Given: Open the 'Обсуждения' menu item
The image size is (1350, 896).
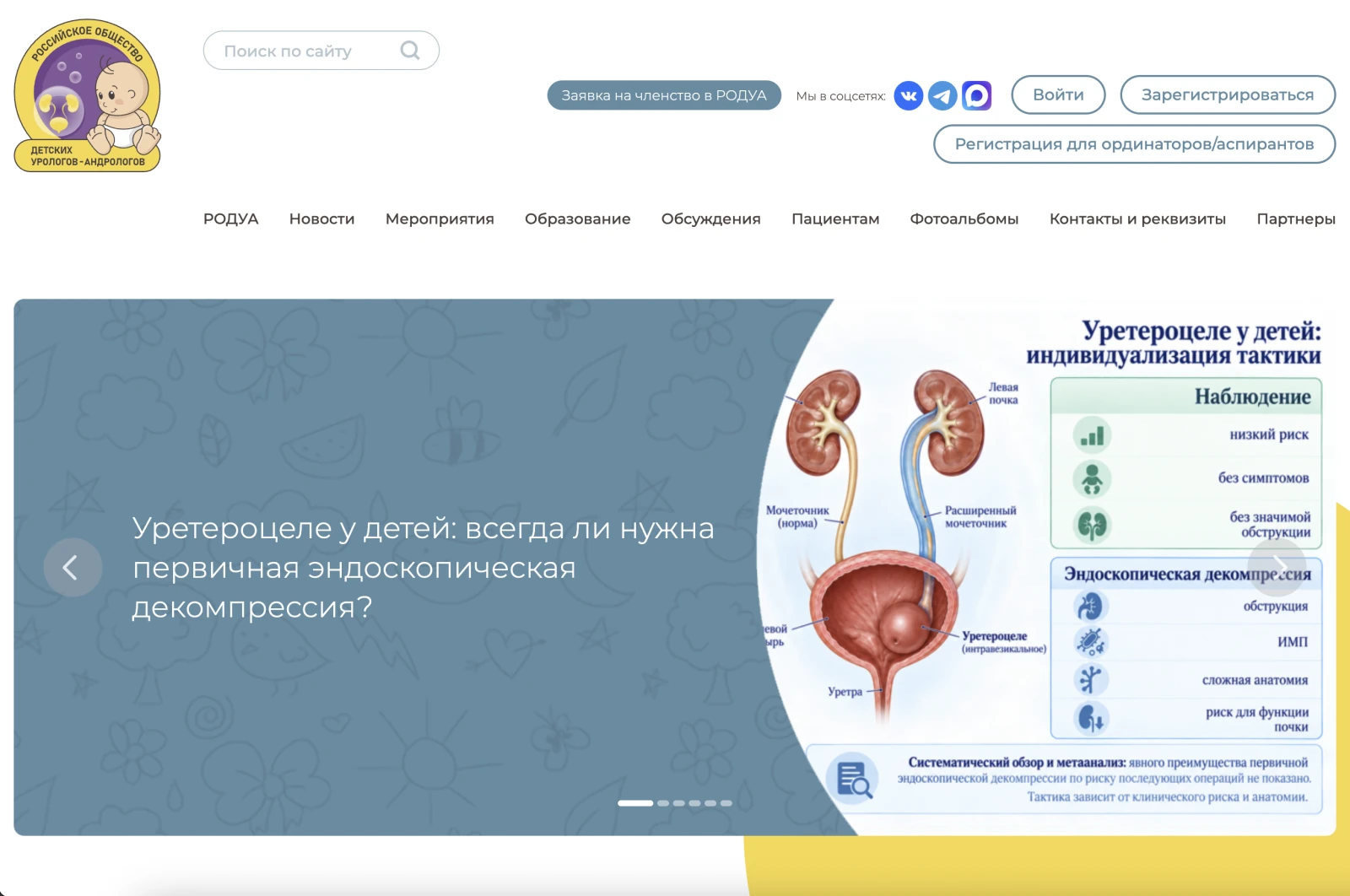Looking at the screenshot, I should click(x=710, y=219).
